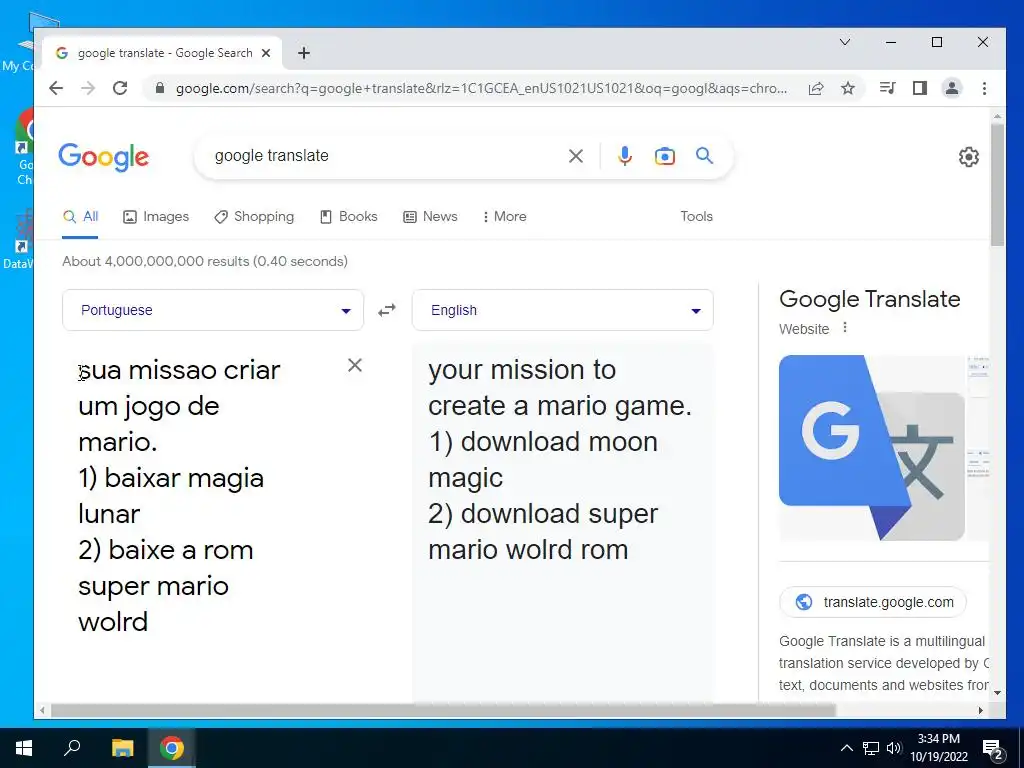Open a new tab with plus button
Image resolution: width=1024 pixels, height=768 pixels.
tap(304, 53)
